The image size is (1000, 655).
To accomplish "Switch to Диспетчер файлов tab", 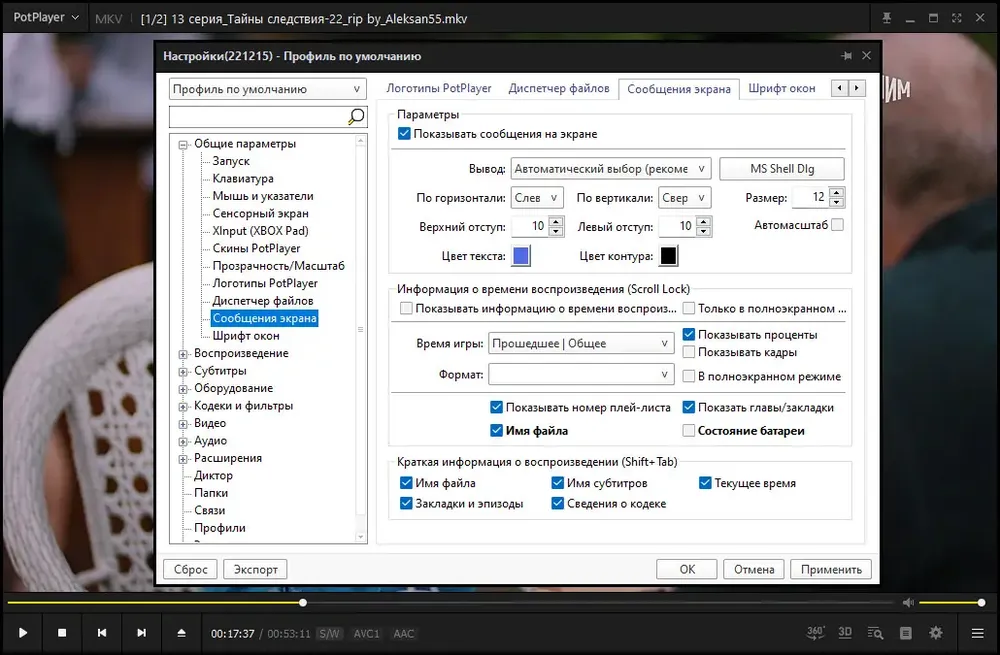I will tap(559, 88).
